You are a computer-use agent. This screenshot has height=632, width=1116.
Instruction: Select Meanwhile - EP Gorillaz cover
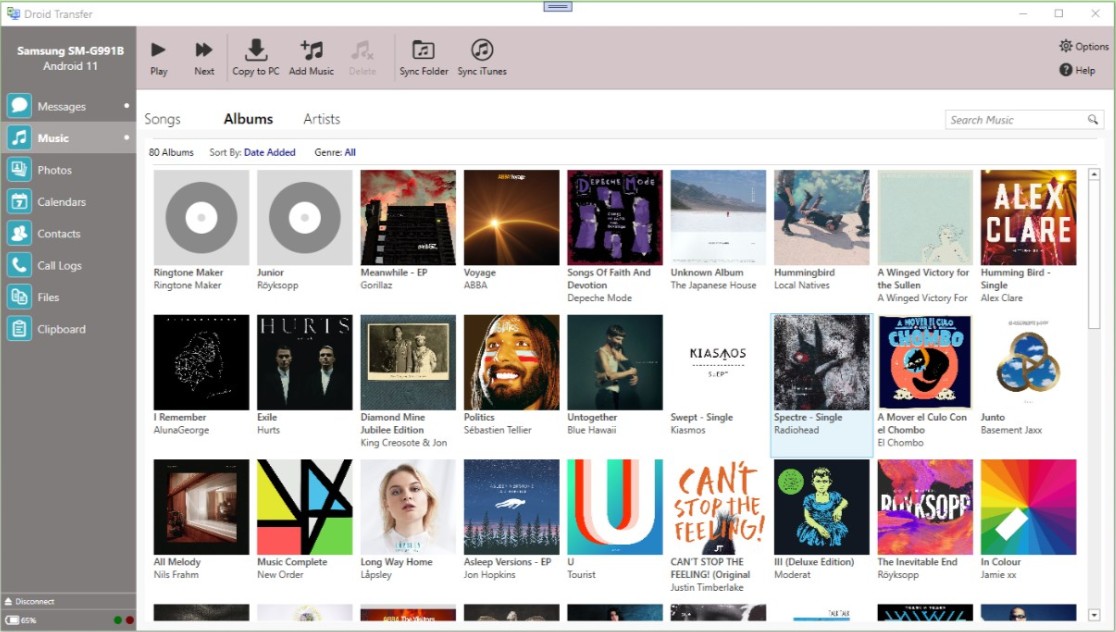pos(408,218)
